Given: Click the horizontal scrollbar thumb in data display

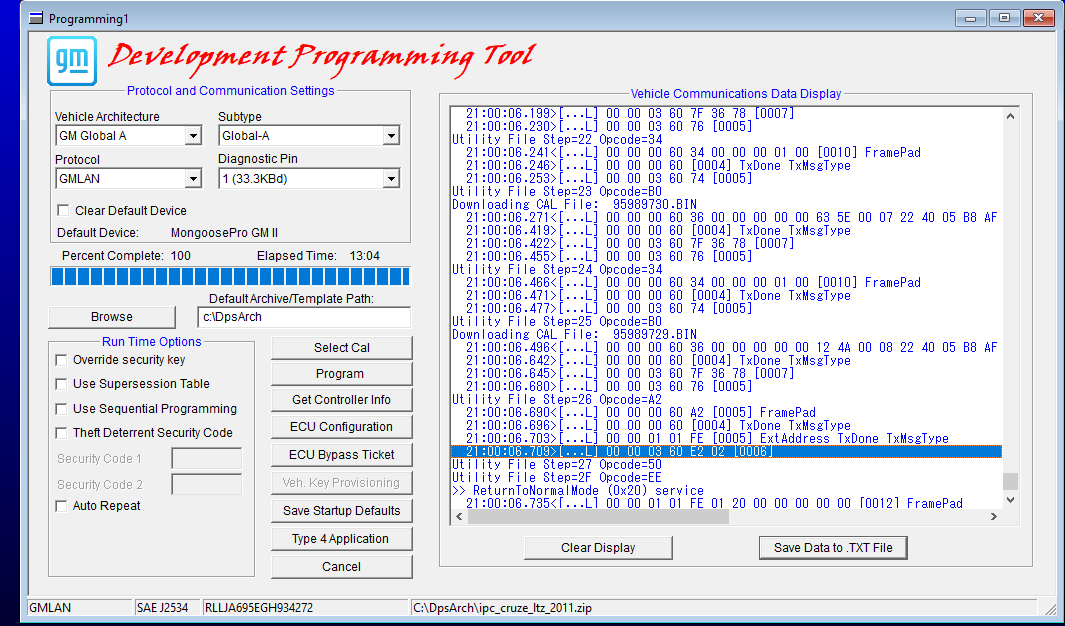Looking at the screenshot, I should (x=598, y=517).
